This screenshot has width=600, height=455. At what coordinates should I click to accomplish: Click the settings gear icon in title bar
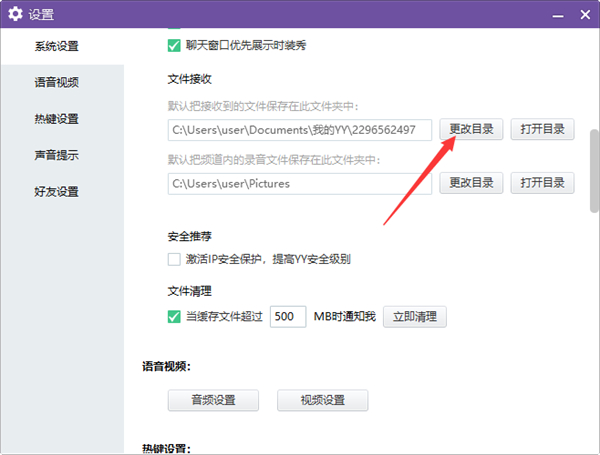[15, 14]
